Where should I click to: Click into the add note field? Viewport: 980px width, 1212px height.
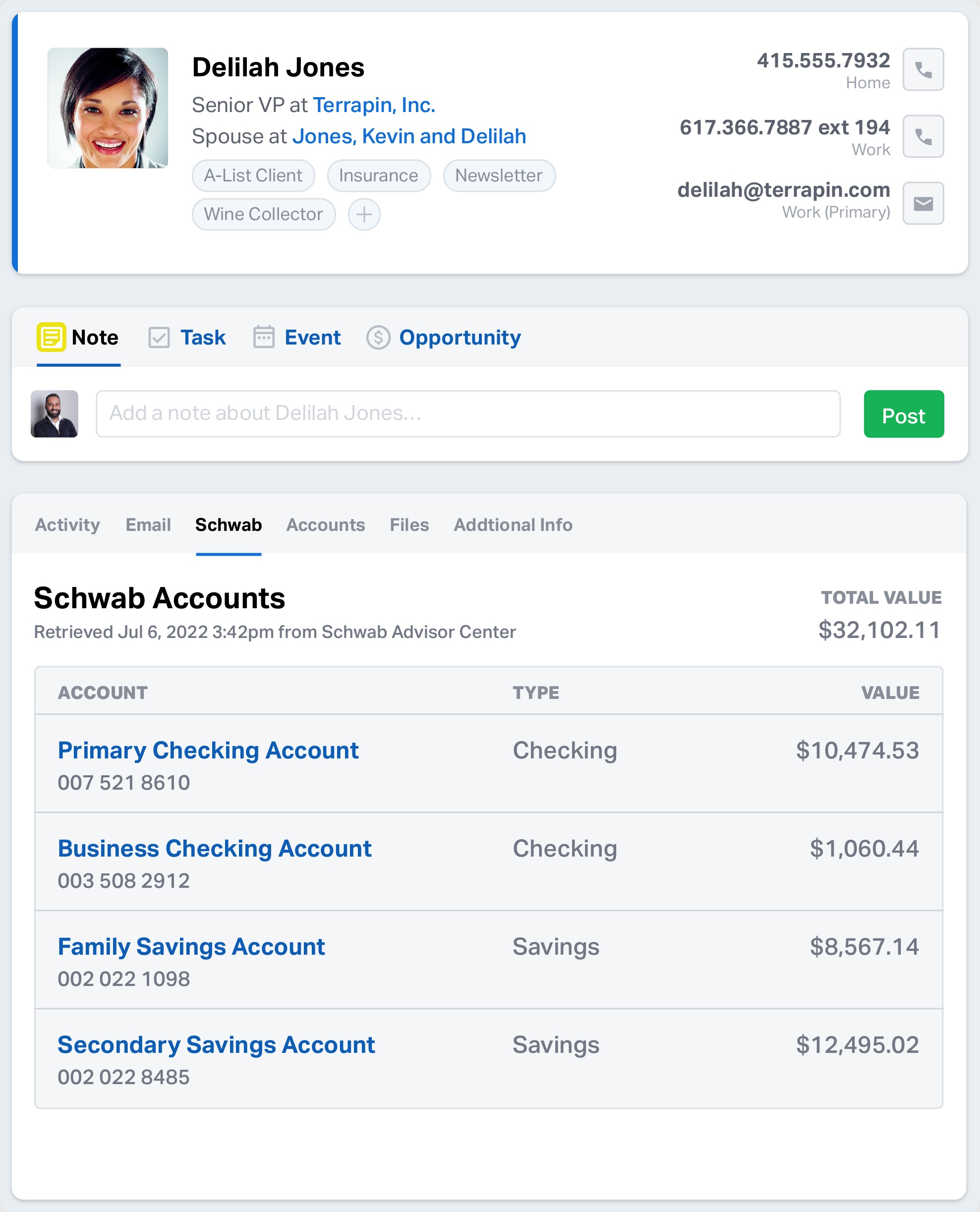[468, 414]
